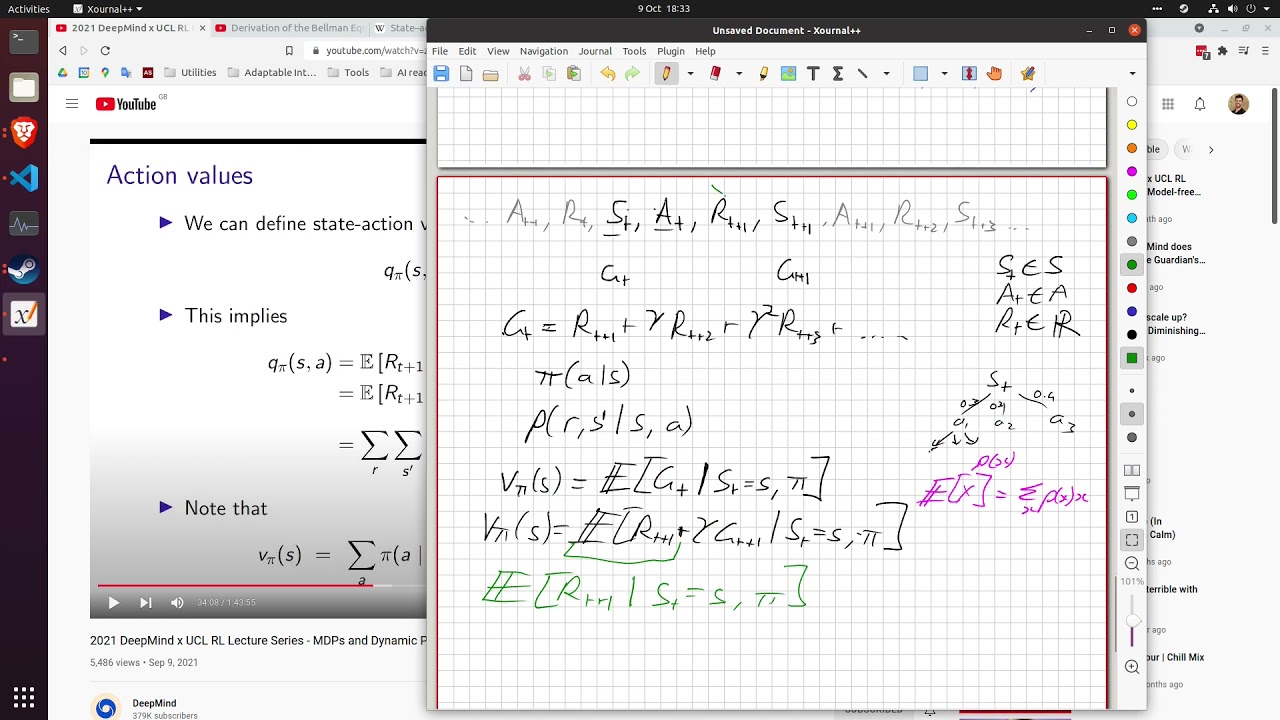This screenshot has height=720, width=1280.
Task: Select the Highlighter tool
Action: 764,73
